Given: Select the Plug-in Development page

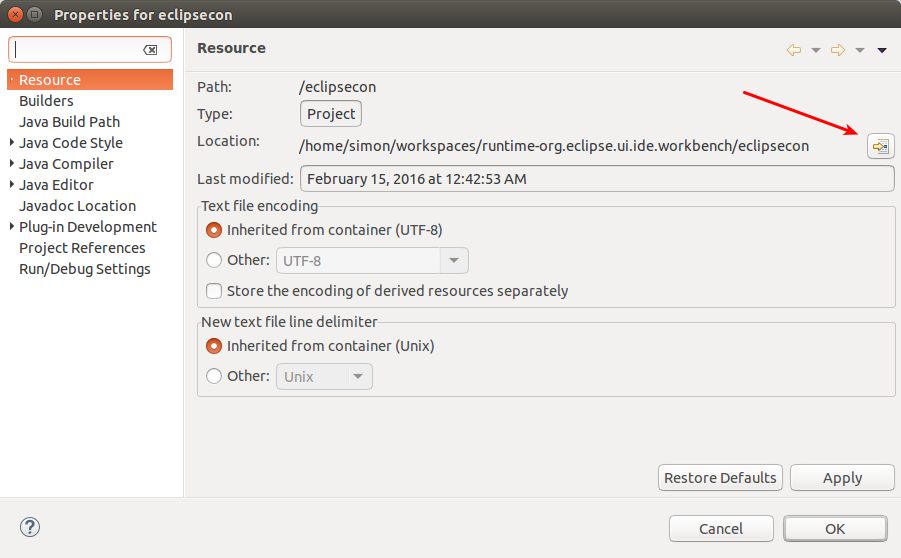Looking at the screenshot, I should coord(87,227).
